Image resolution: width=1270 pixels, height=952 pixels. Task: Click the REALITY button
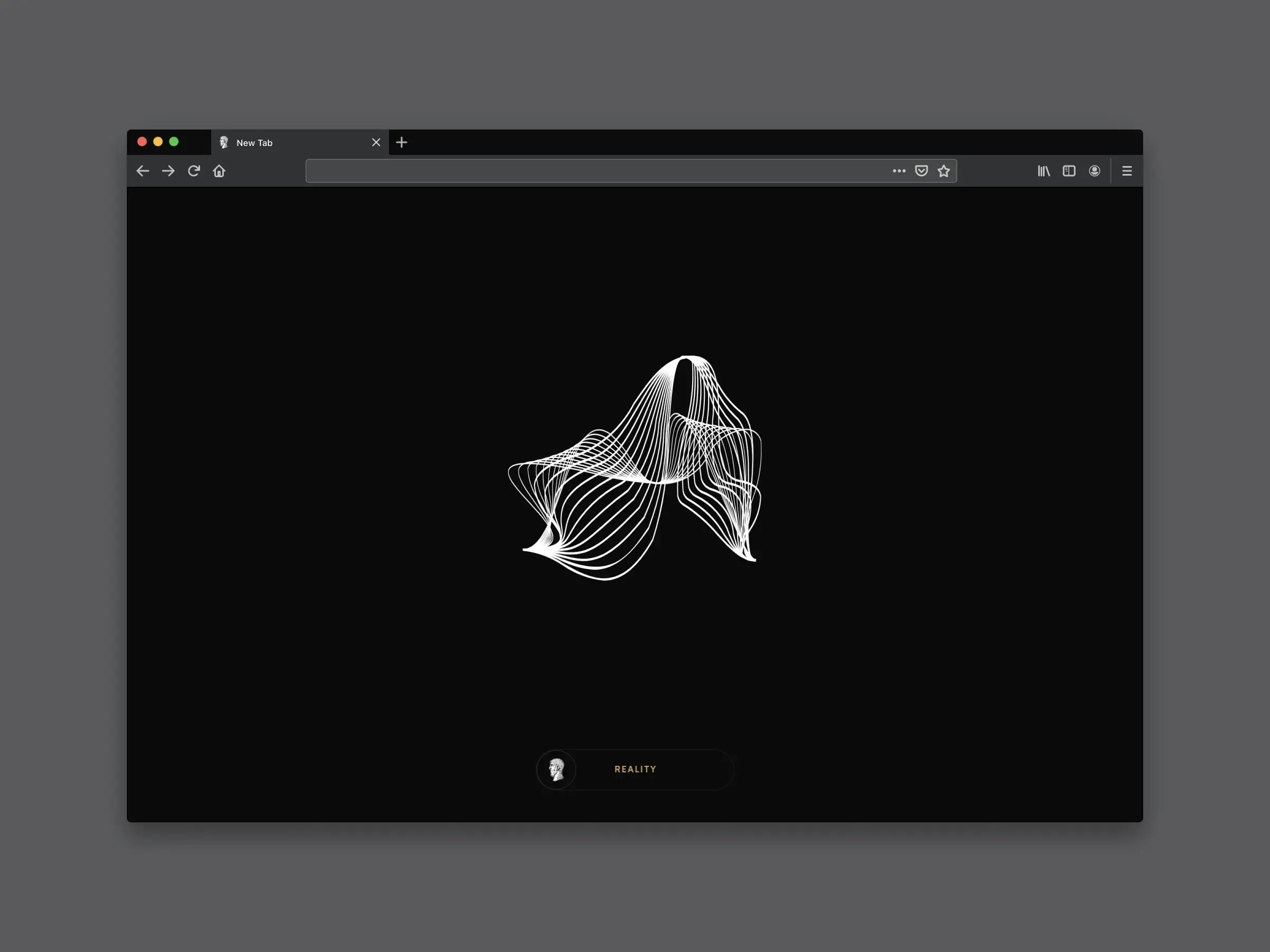(x=635, y=770)
